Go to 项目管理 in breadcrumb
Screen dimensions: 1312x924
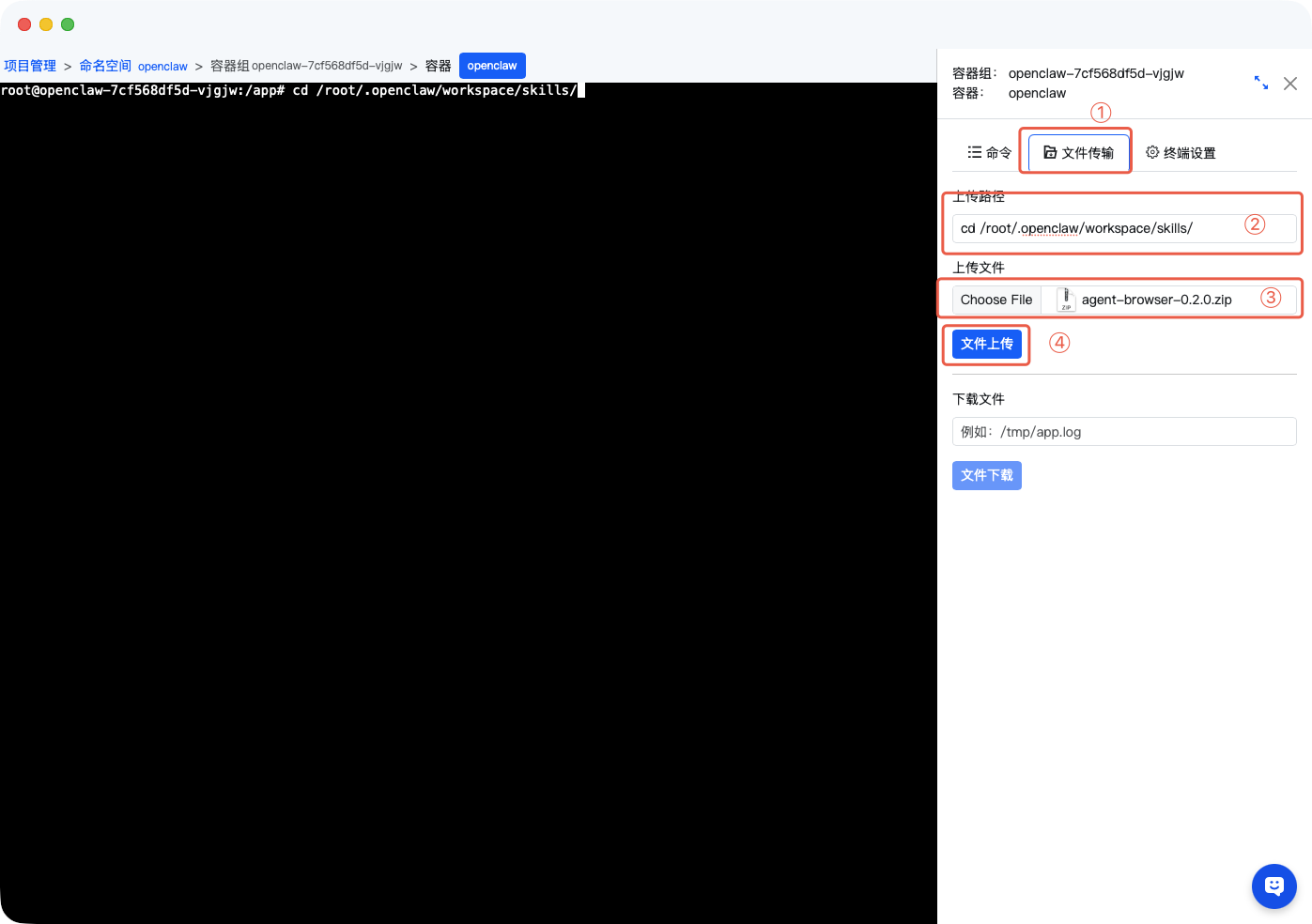click(30, 66)
